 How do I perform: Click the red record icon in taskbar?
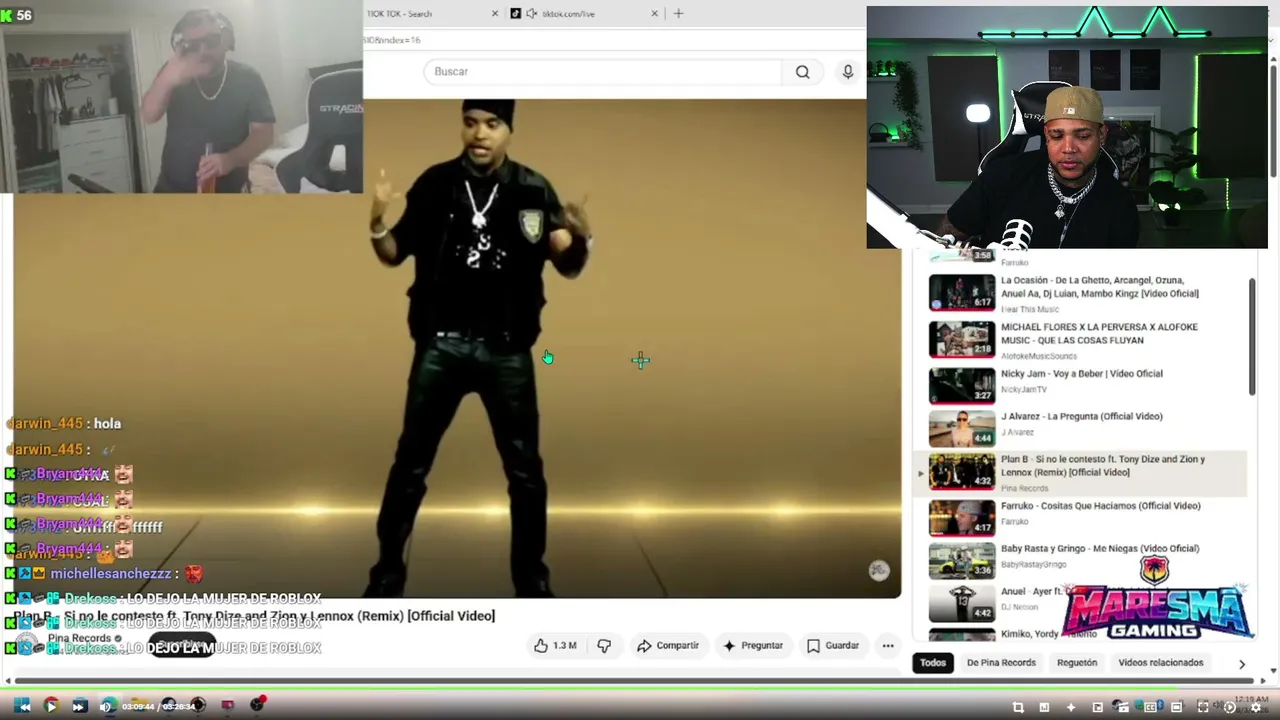pyautogui.click(x=258, y=704)
